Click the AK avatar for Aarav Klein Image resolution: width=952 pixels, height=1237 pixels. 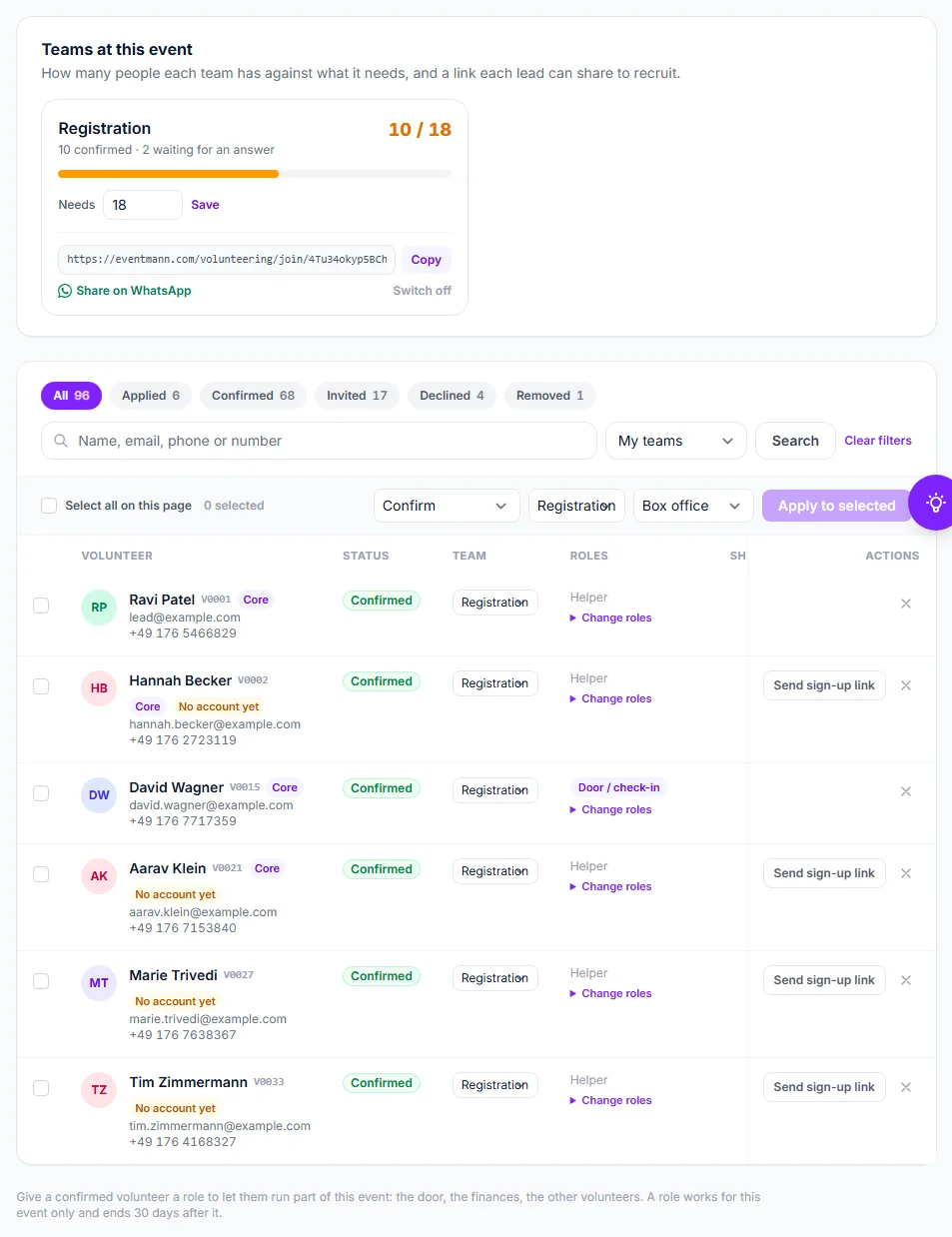pyautogui.click(x=99, y=876)
